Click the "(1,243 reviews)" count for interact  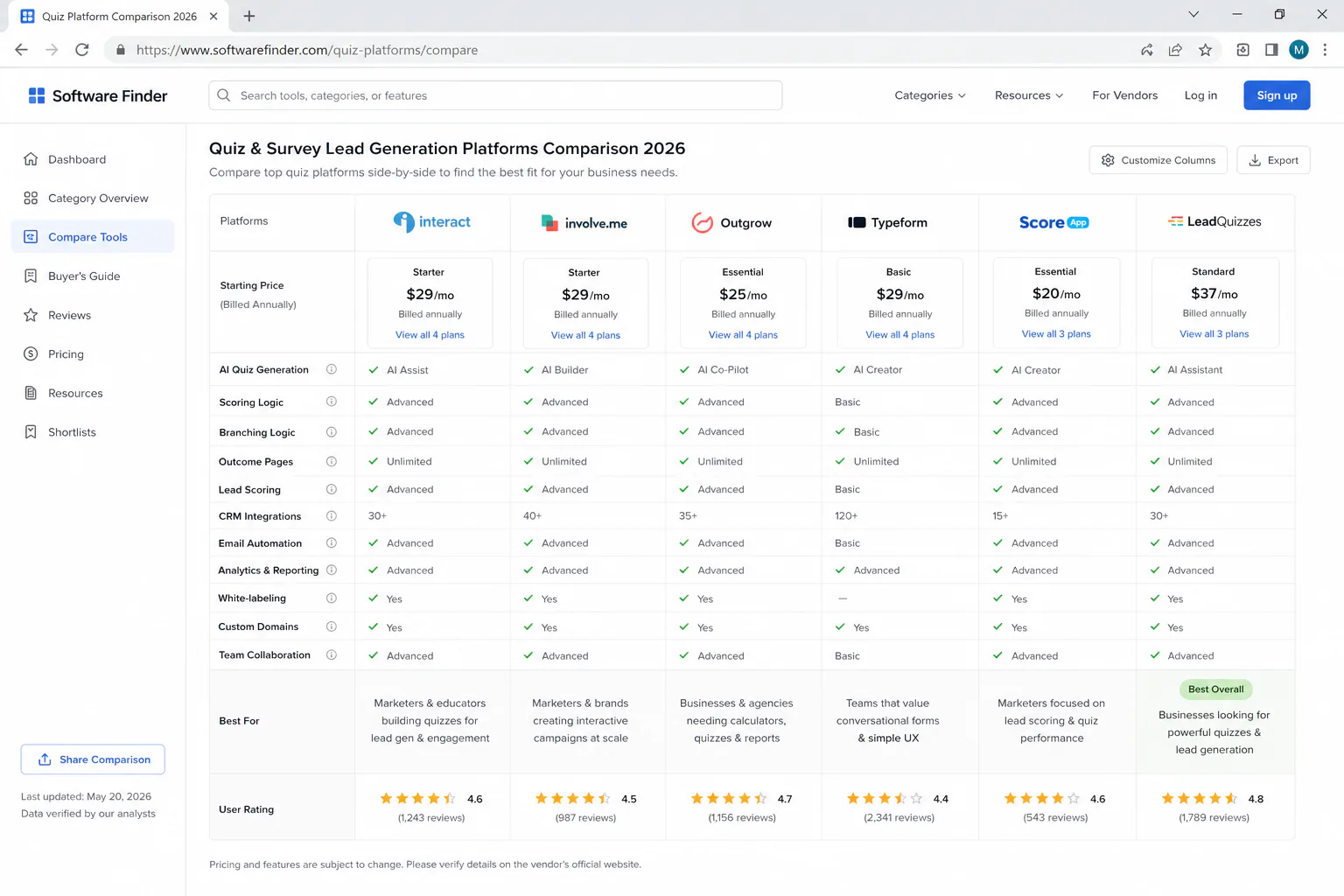click(431, 818)
